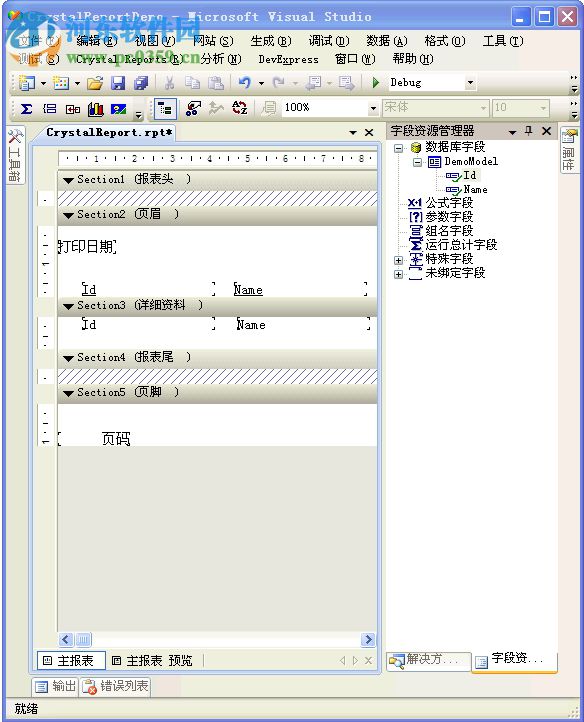Open the 文件(F) menu
The image size is (584, 722).
tap(39, 41)
